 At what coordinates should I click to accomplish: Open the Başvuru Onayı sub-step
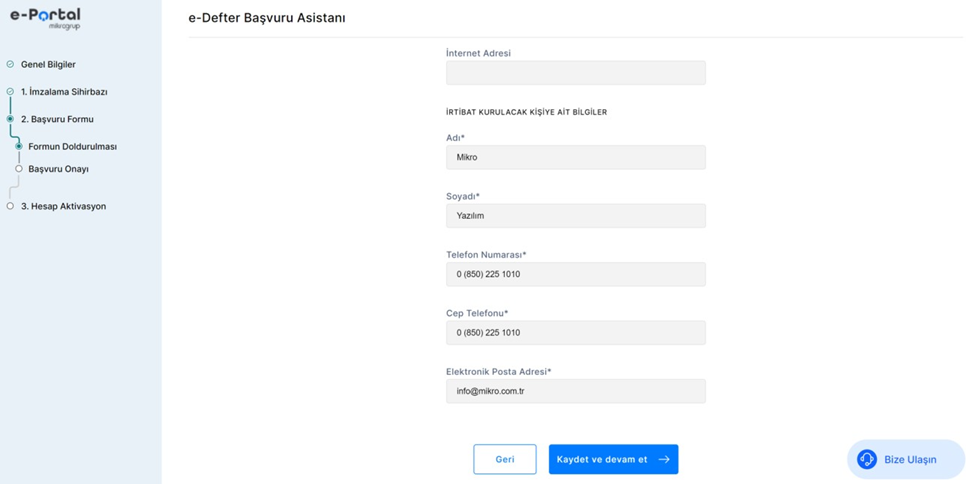tap(58, 169)
